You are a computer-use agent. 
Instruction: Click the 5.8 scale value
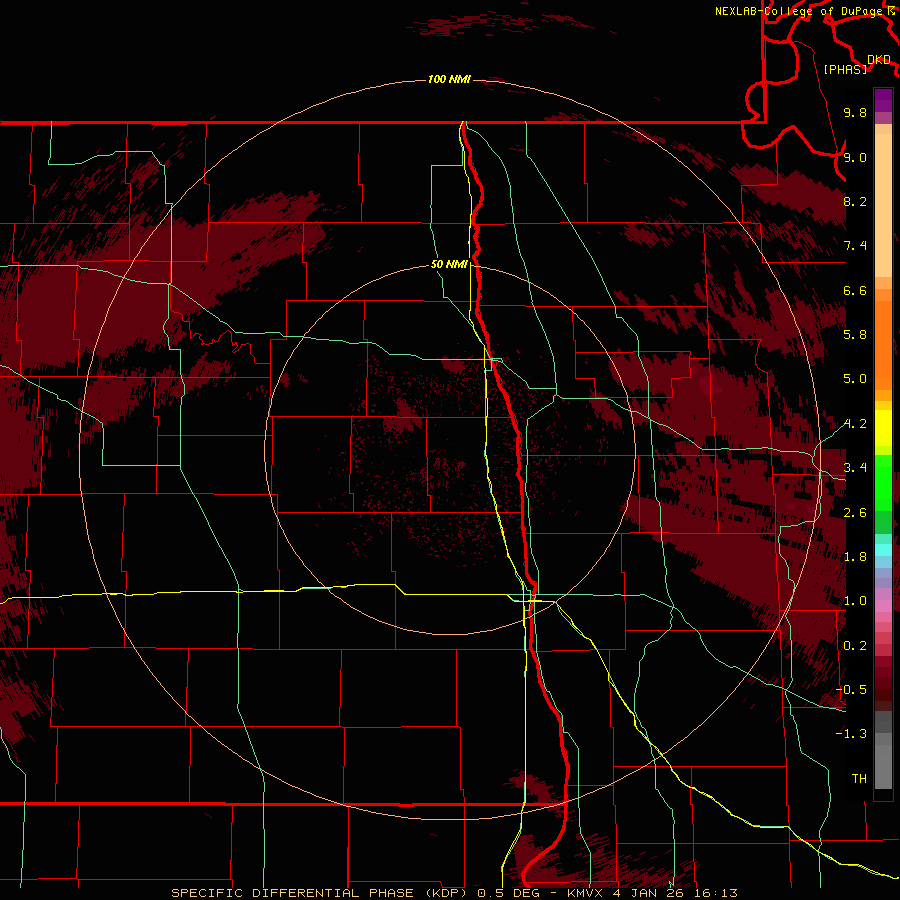tap(855, 335)
